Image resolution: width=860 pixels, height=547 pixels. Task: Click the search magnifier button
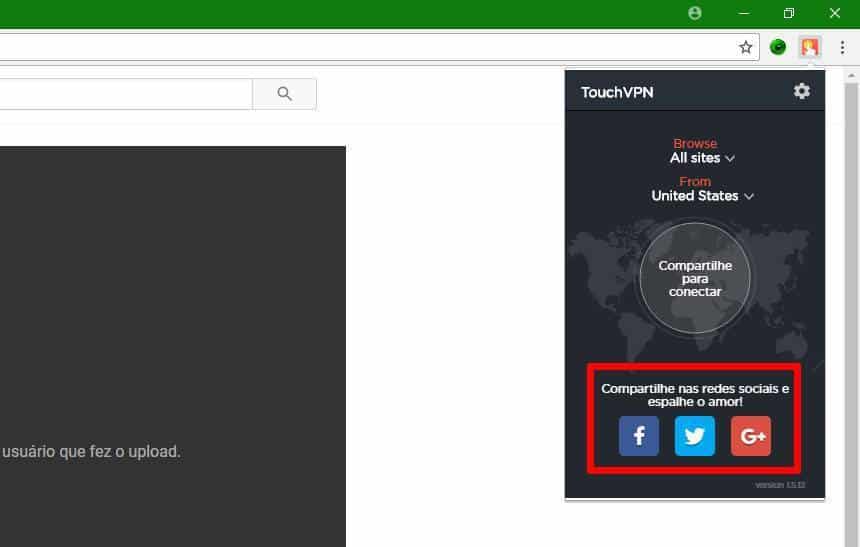click(x=284, y=94)
